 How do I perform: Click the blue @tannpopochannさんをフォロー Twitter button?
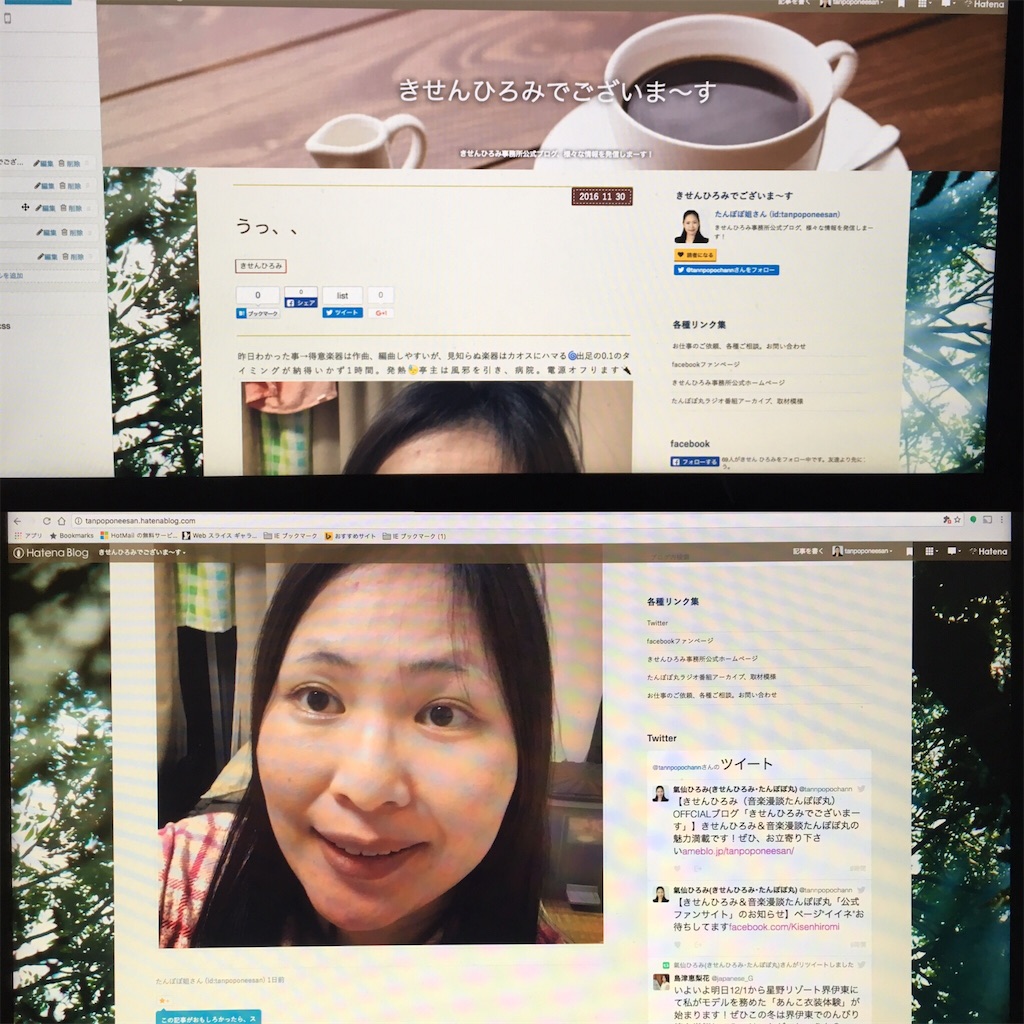pyautogui.click(x=726, y=270)
